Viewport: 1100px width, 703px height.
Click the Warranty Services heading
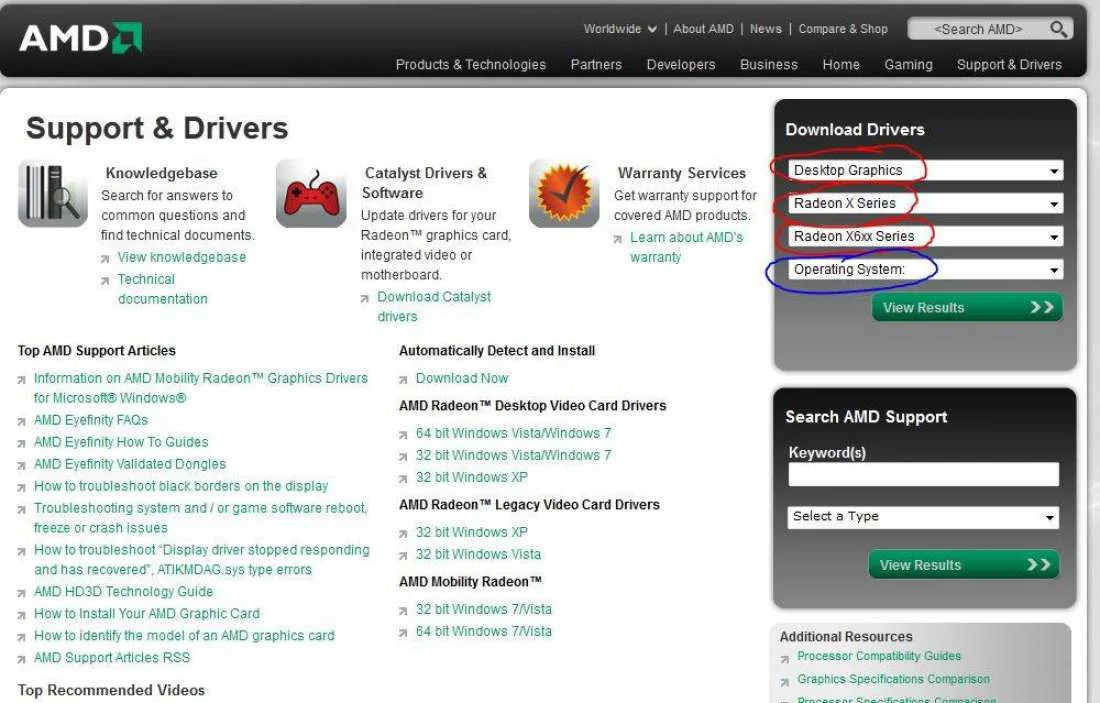(x=681, y=173)
